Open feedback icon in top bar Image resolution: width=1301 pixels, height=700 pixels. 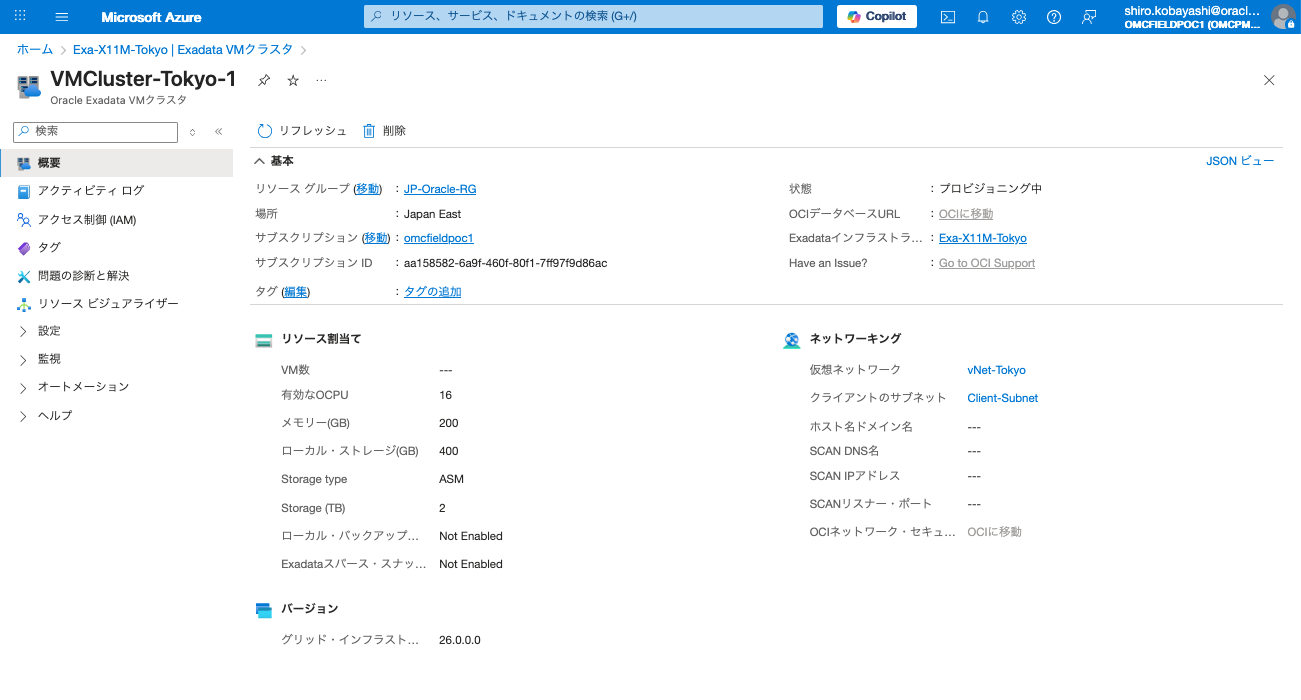[1089, 17]
